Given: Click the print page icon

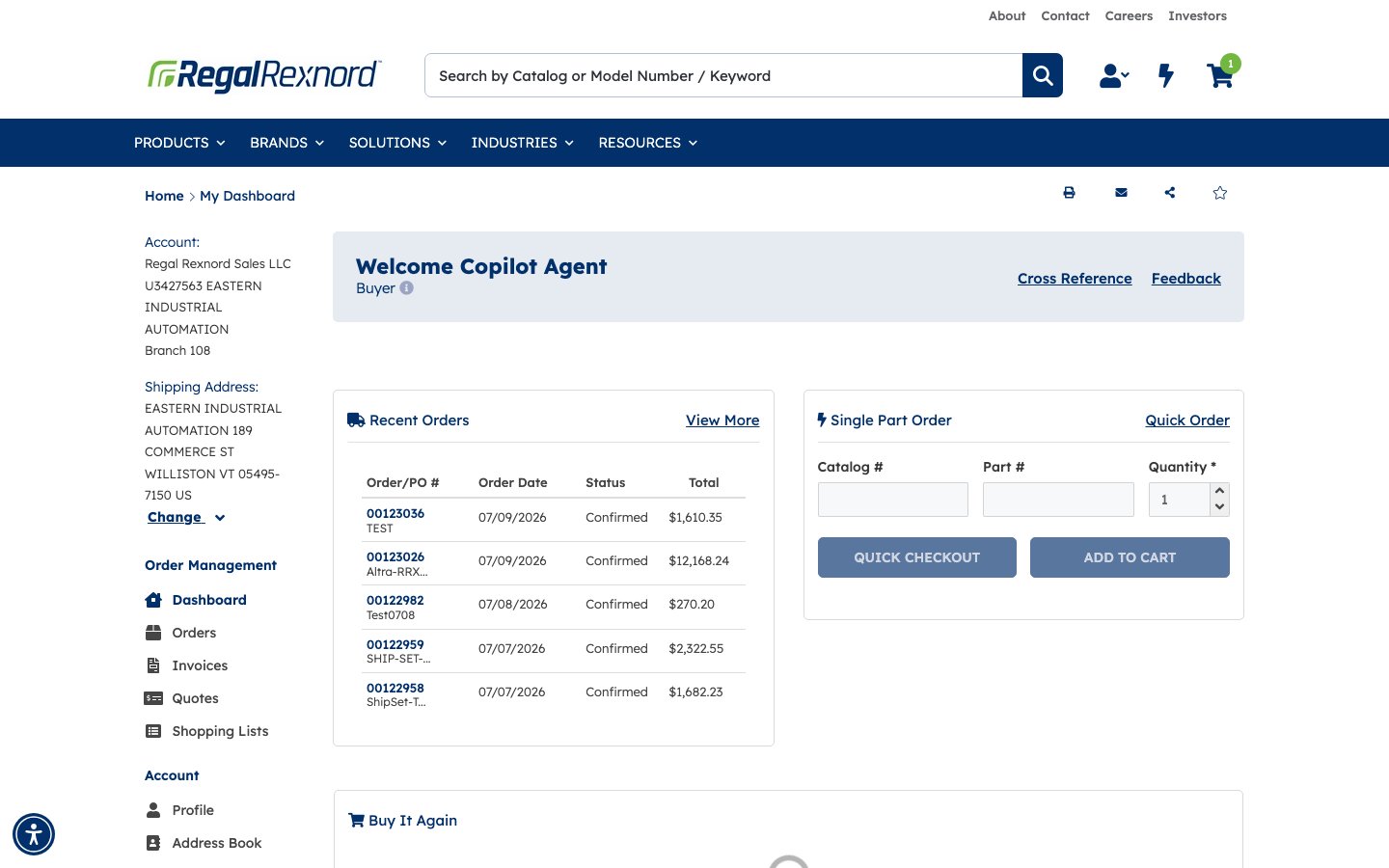Looking at the screenshot, I should coord(1069,193).
